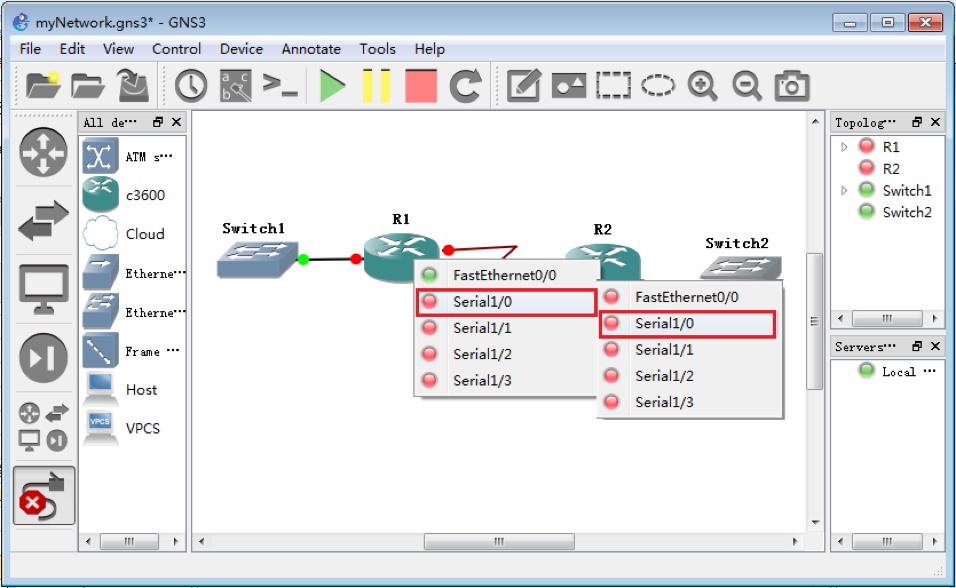This screenshot has width=956, height=588.
Task: Select R2 in Topology summary
Action: pos(891,169)
